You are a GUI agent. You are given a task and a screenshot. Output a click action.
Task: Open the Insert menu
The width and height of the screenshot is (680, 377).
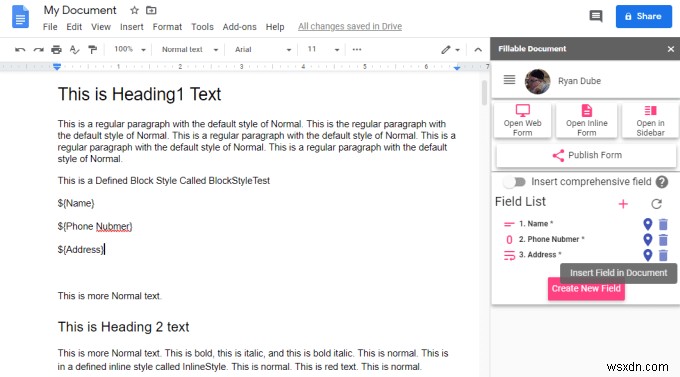click(131, 27)
